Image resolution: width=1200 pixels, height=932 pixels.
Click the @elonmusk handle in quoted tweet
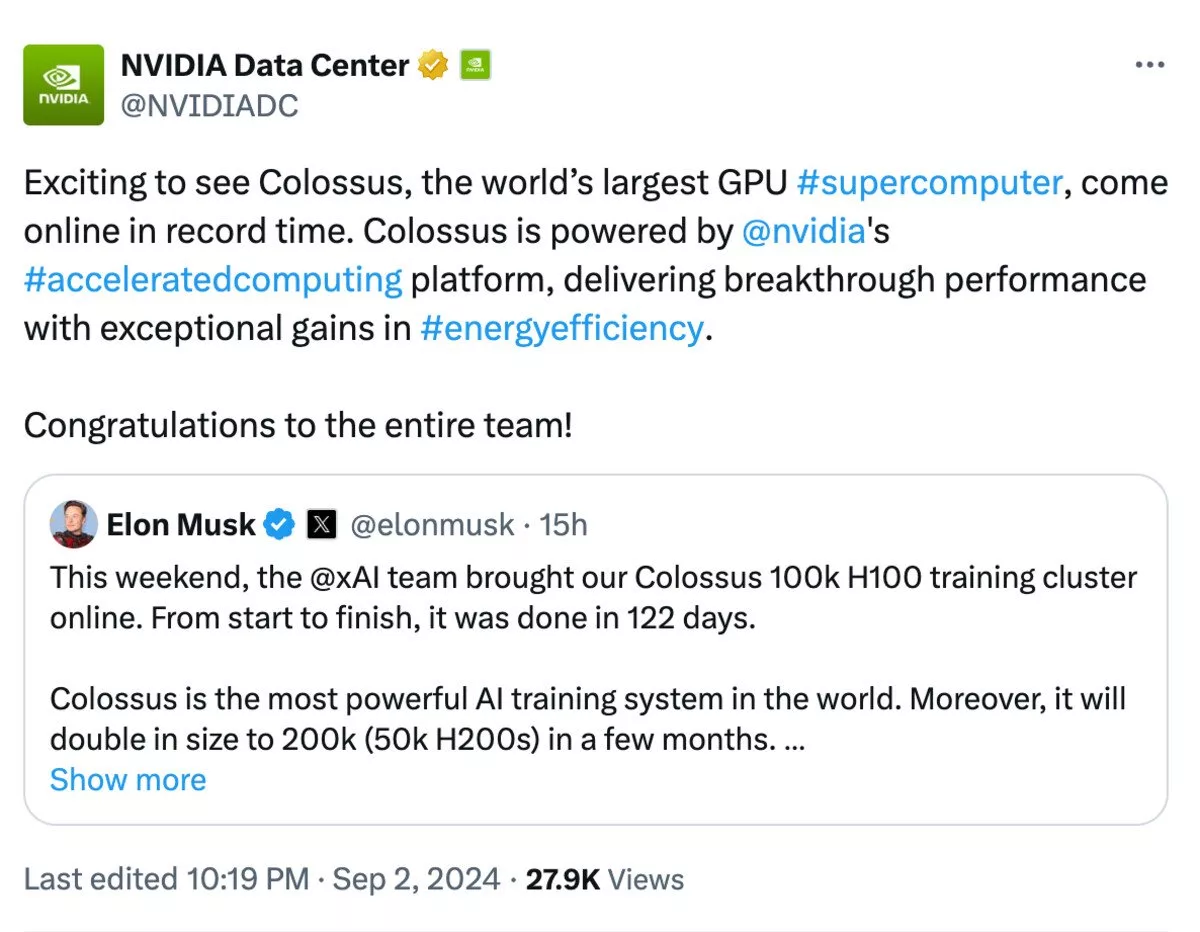pos(432,524)
